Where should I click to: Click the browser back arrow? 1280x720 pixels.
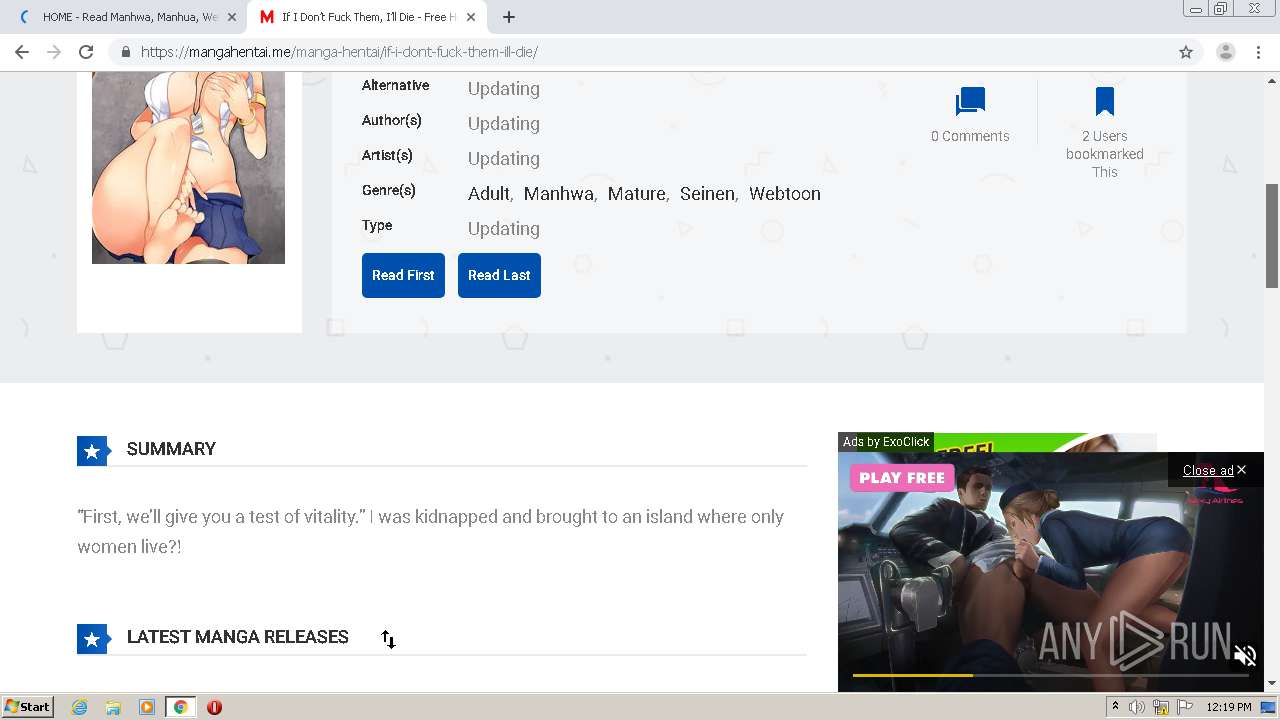click(22, 52)
